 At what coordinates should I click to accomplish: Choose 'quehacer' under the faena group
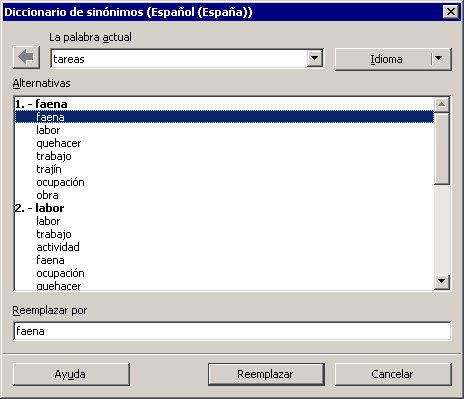point(59,143)
